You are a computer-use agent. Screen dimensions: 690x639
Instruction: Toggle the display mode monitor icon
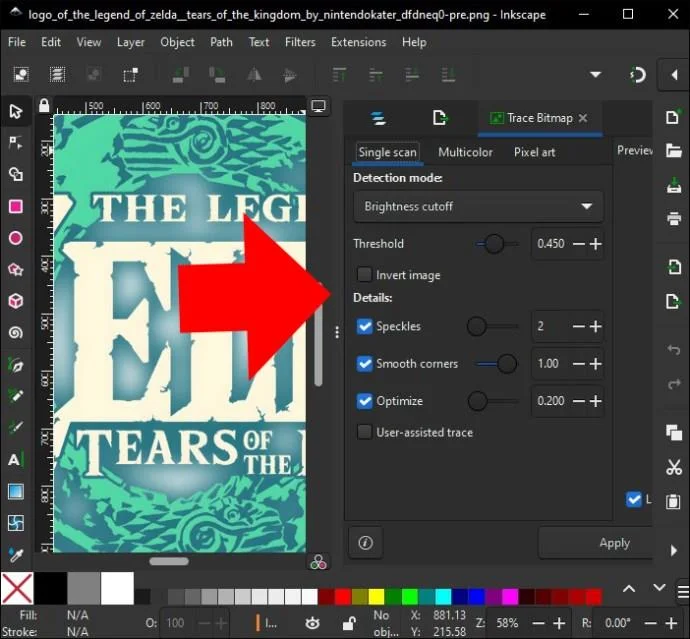(318, 106)
